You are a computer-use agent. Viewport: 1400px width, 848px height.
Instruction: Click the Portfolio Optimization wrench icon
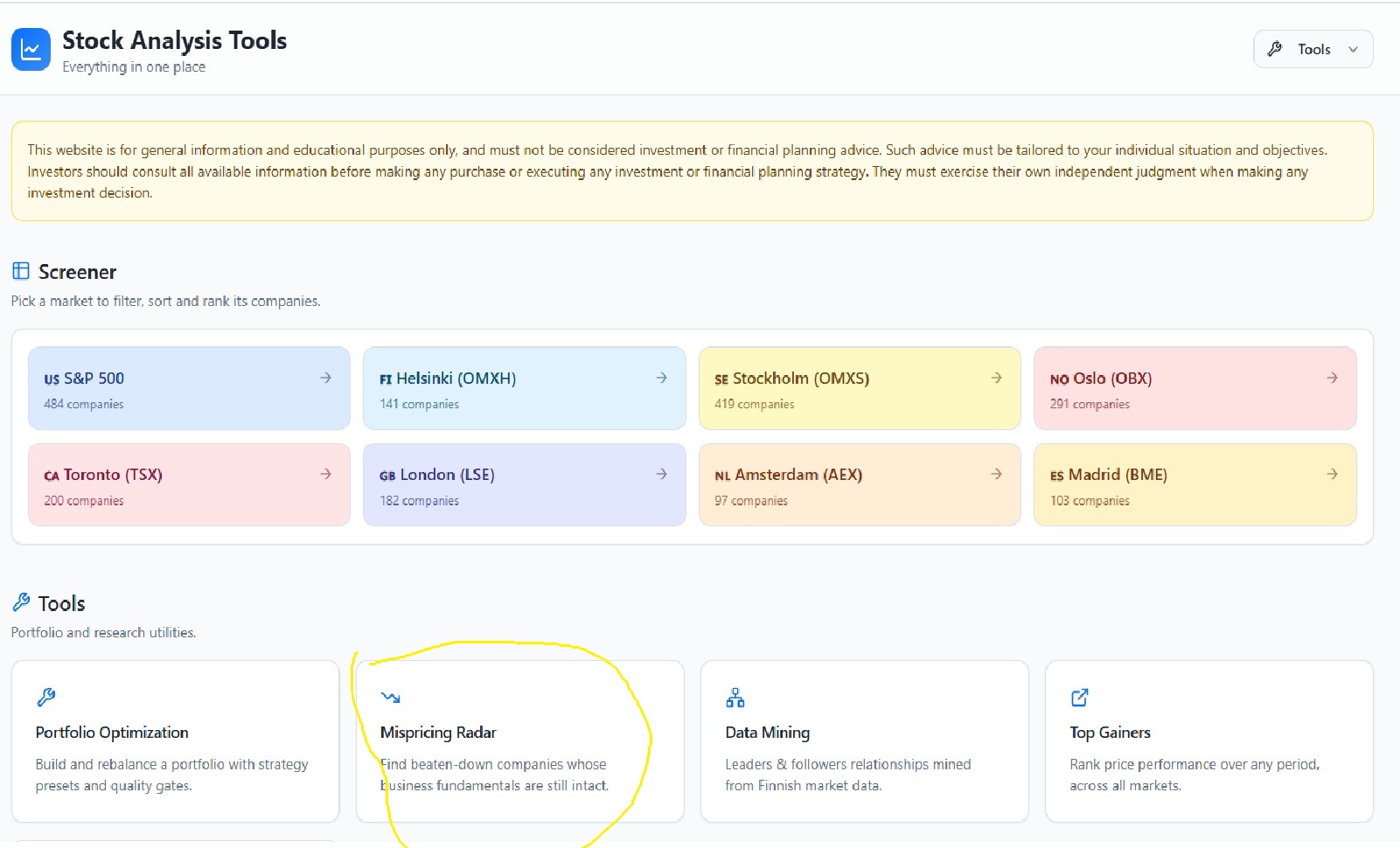45,697
